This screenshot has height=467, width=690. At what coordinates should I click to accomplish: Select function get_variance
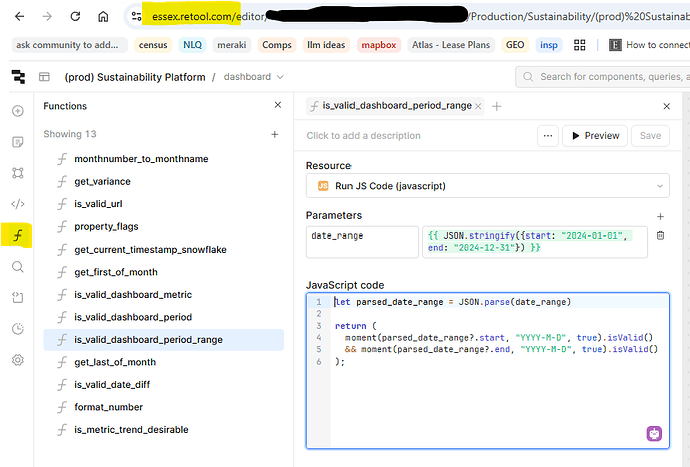[102, 181]
